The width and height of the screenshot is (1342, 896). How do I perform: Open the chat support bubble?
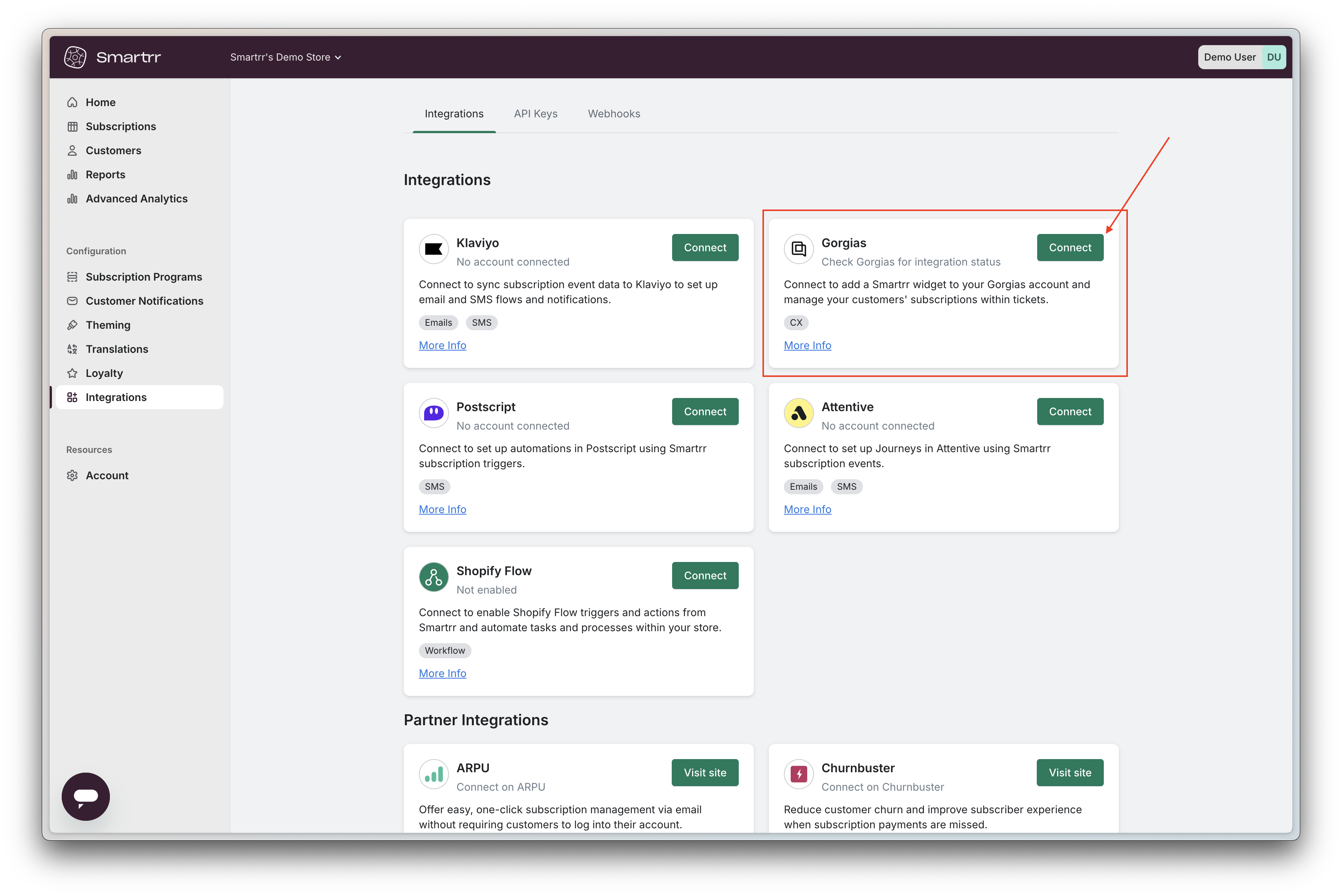point(86,796)
